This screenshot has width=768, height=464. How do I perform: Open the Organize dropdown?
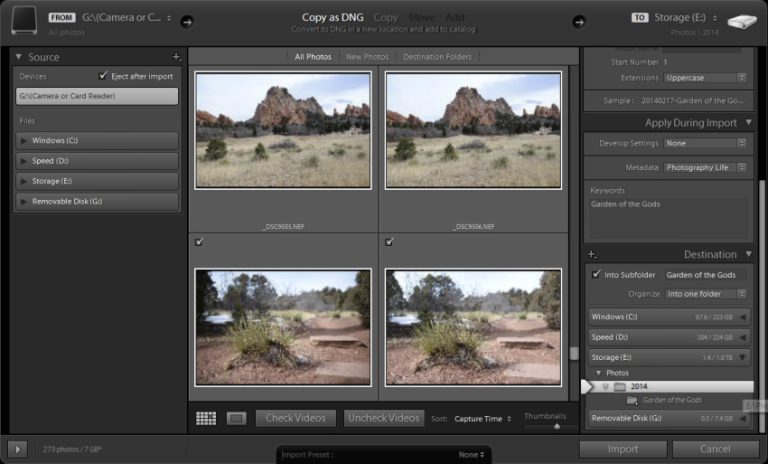click(x=705, y=293)
